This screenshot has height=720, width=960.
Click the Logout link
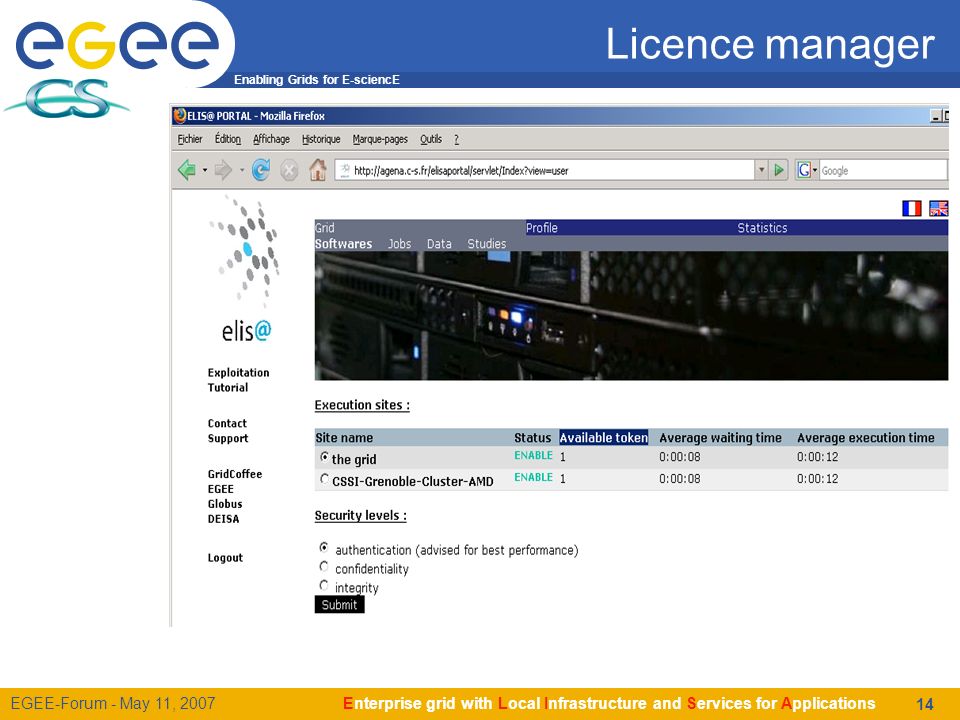tap(225, 558)
